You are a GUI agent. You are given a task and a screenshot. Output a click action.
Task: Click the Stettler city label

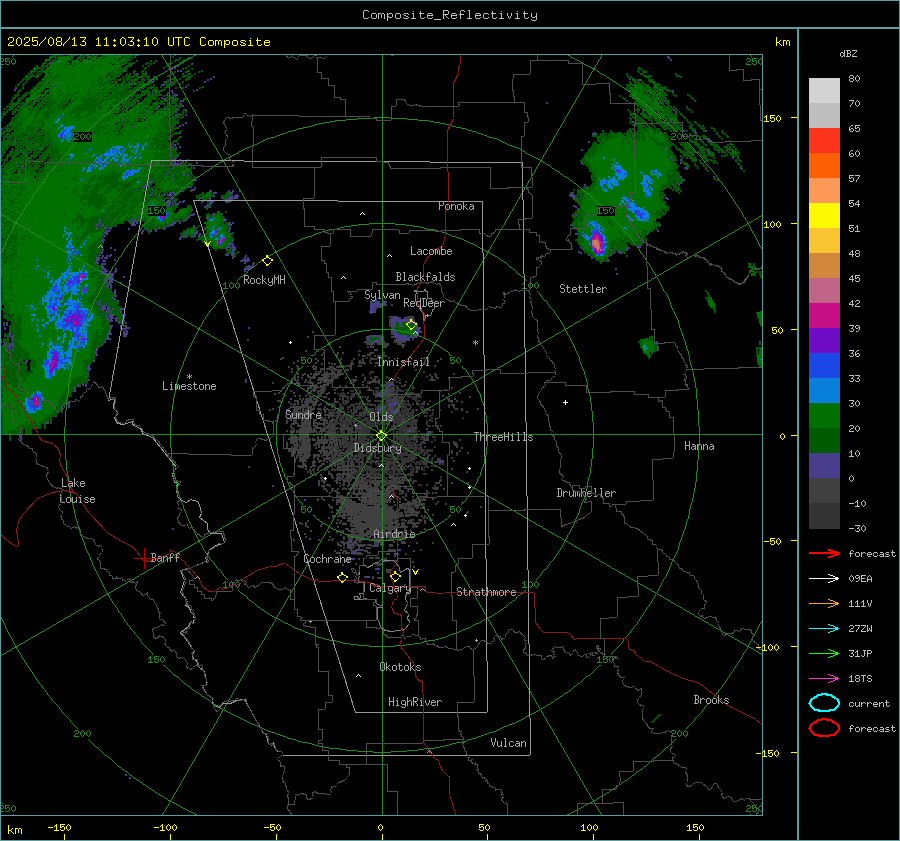pos(583,289)
